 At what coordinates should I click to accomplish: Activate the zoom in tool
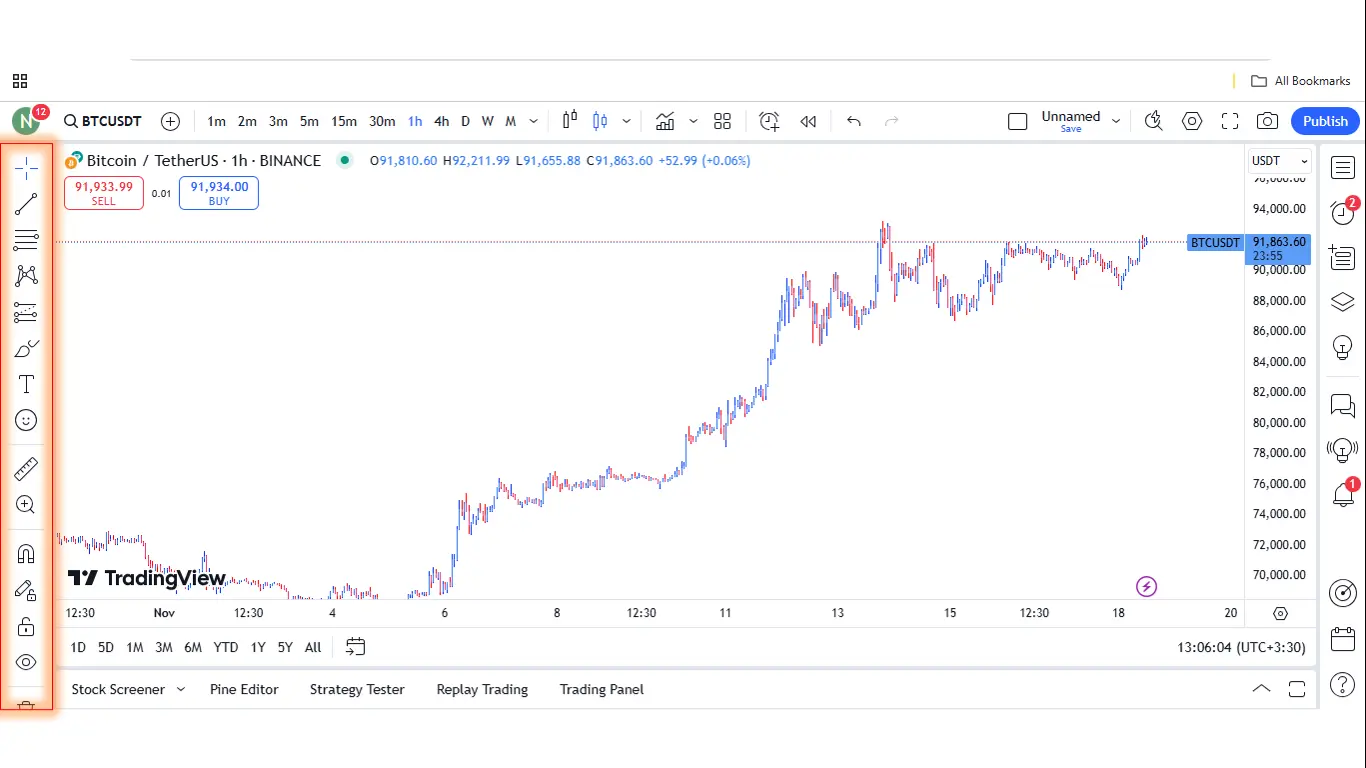point(26,505)
